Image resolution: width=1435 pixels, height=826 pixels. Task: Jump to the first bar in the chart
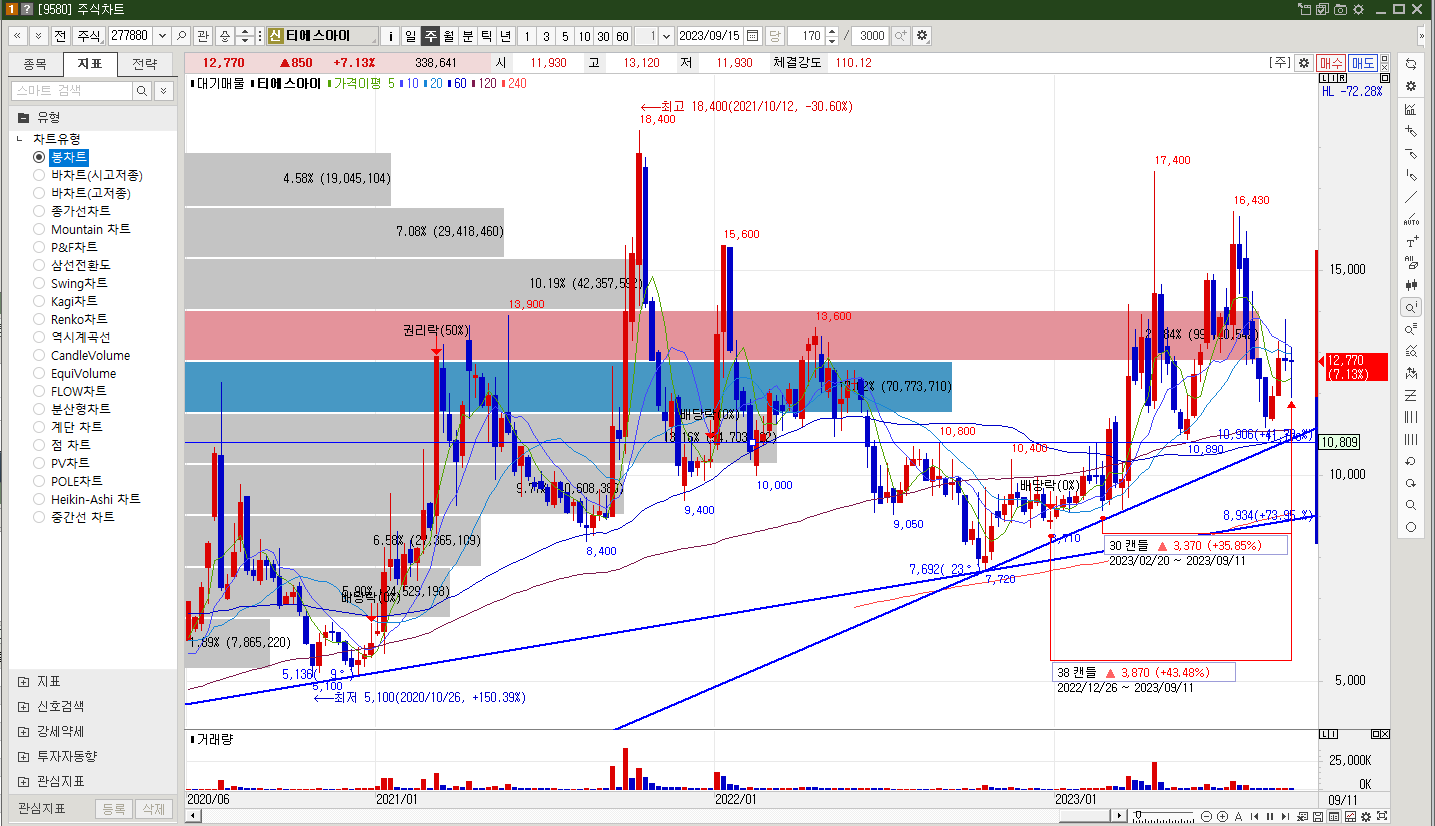pos(1254,816)
